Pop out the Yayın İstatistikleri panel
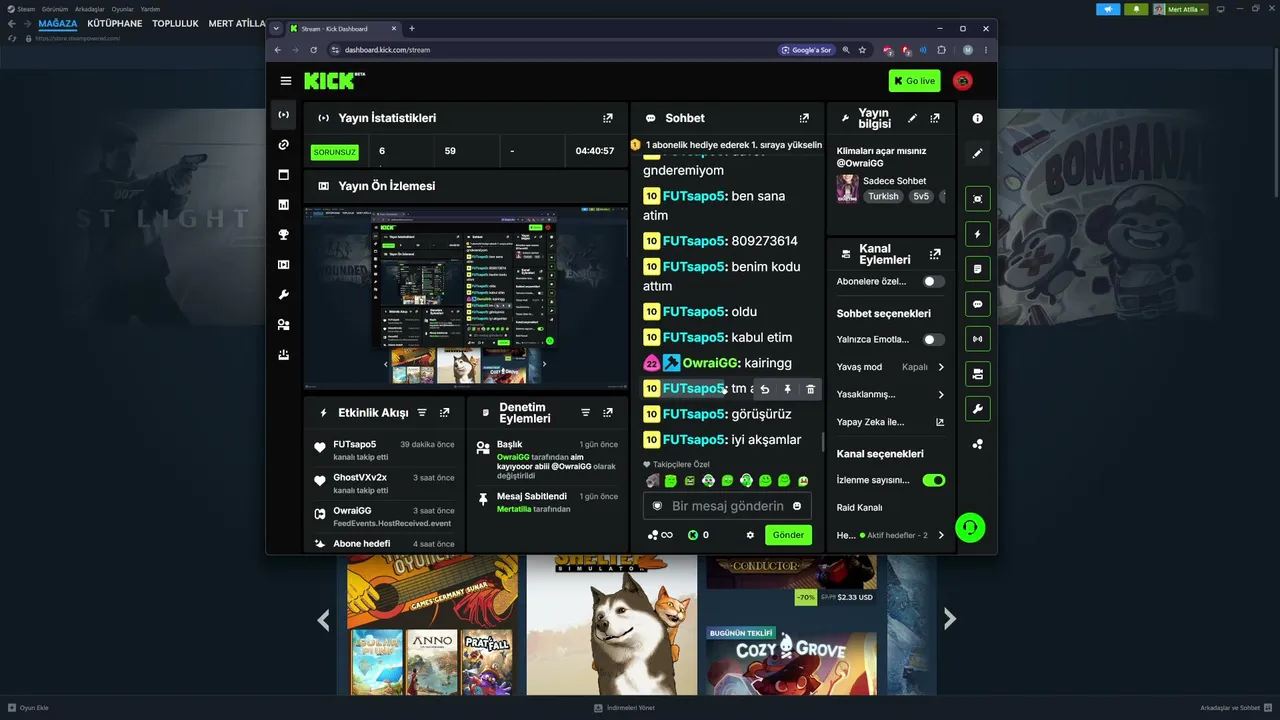The height and width of the screenshot is (720, 1280). 607,118
